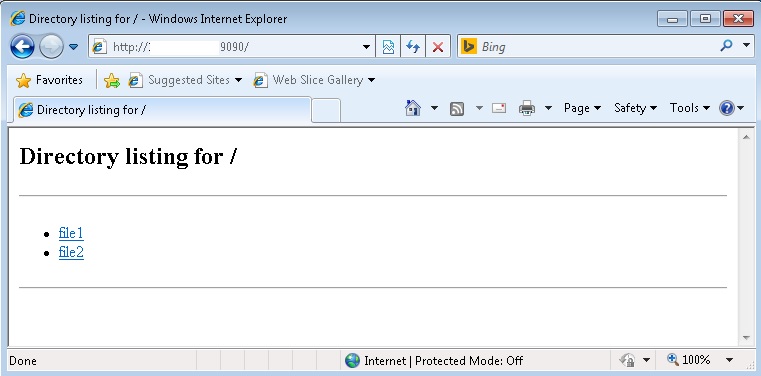The width and height of the screenshot is (761, 376).
Task: Expand the Feeds dropdown arrow
Action: coord(479,108)
